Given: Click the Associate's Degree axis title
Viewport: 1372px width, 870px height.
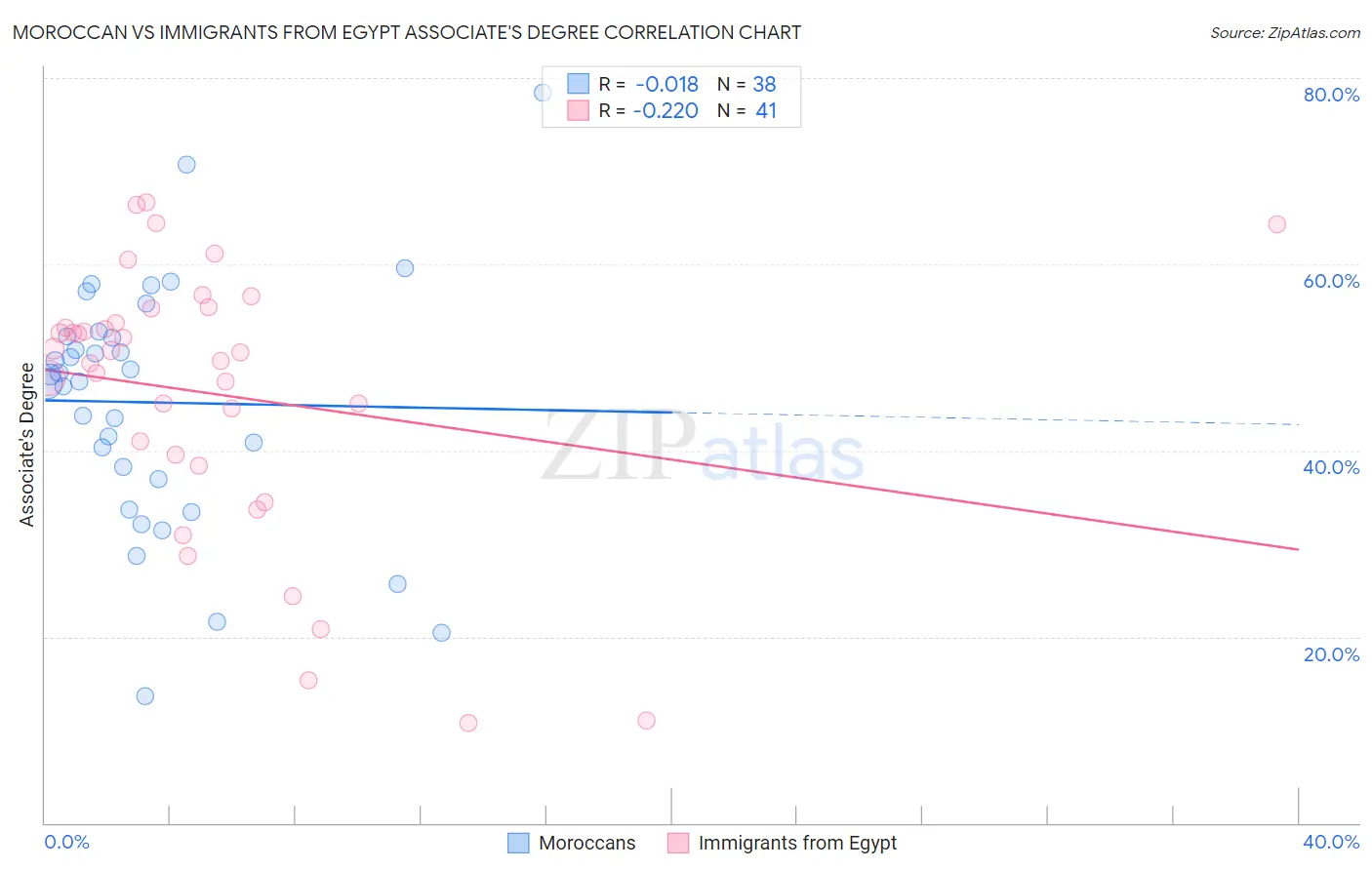Looking at the screenshot, I should pos(27,445).
